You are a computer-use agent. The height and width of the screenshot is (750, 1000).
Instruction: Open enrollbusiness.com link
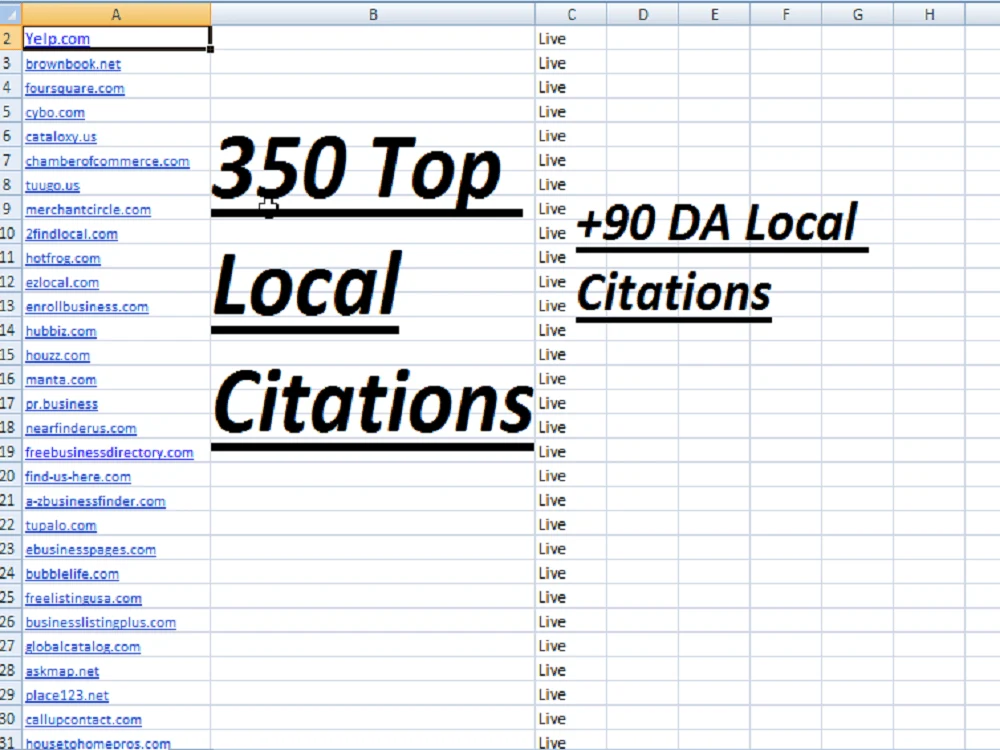click(x=87, y=307)
